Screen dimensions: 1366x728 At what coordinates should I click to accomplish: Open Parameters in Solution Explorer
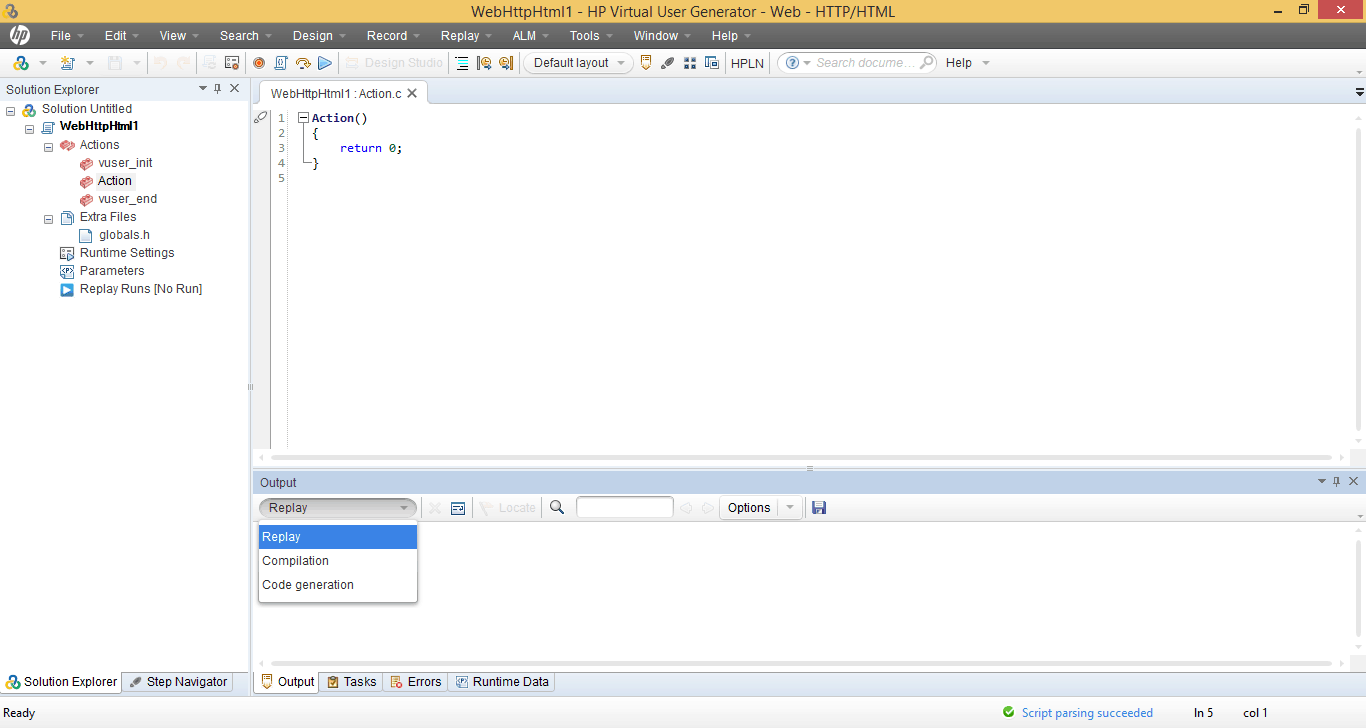pyautogui.click(x=112, y=271)
